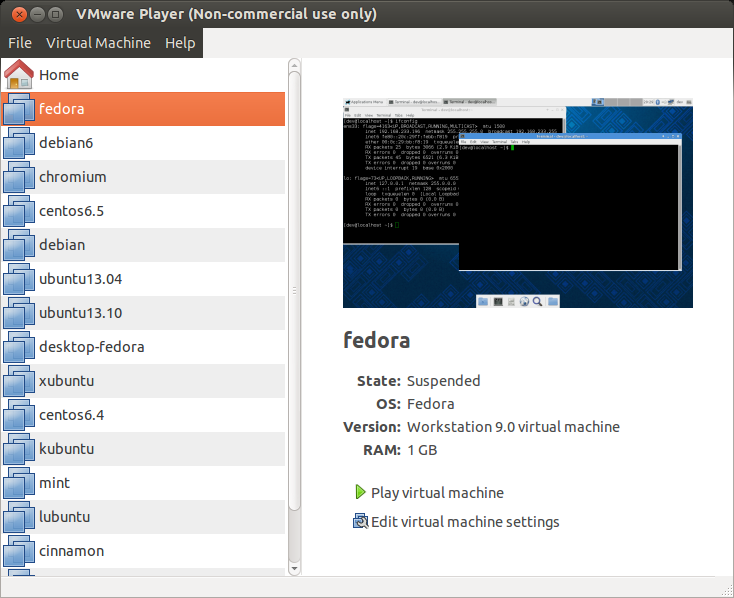Click the Home house icon
734x598 pixels.
(x=19, y=74)
